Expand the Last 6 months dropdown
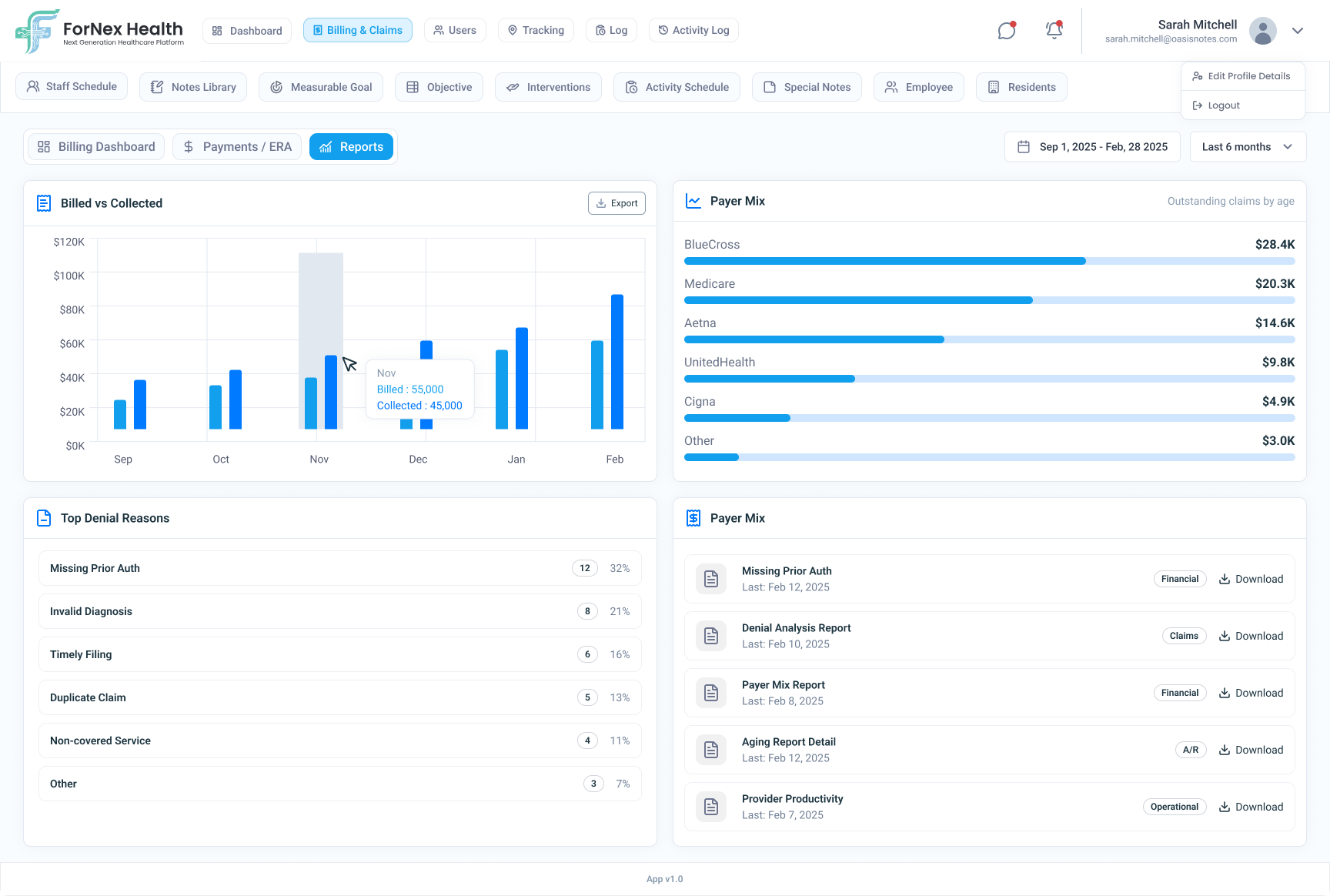The height and width of the screenshot is (896, 1330). [x=1247, y=147]
